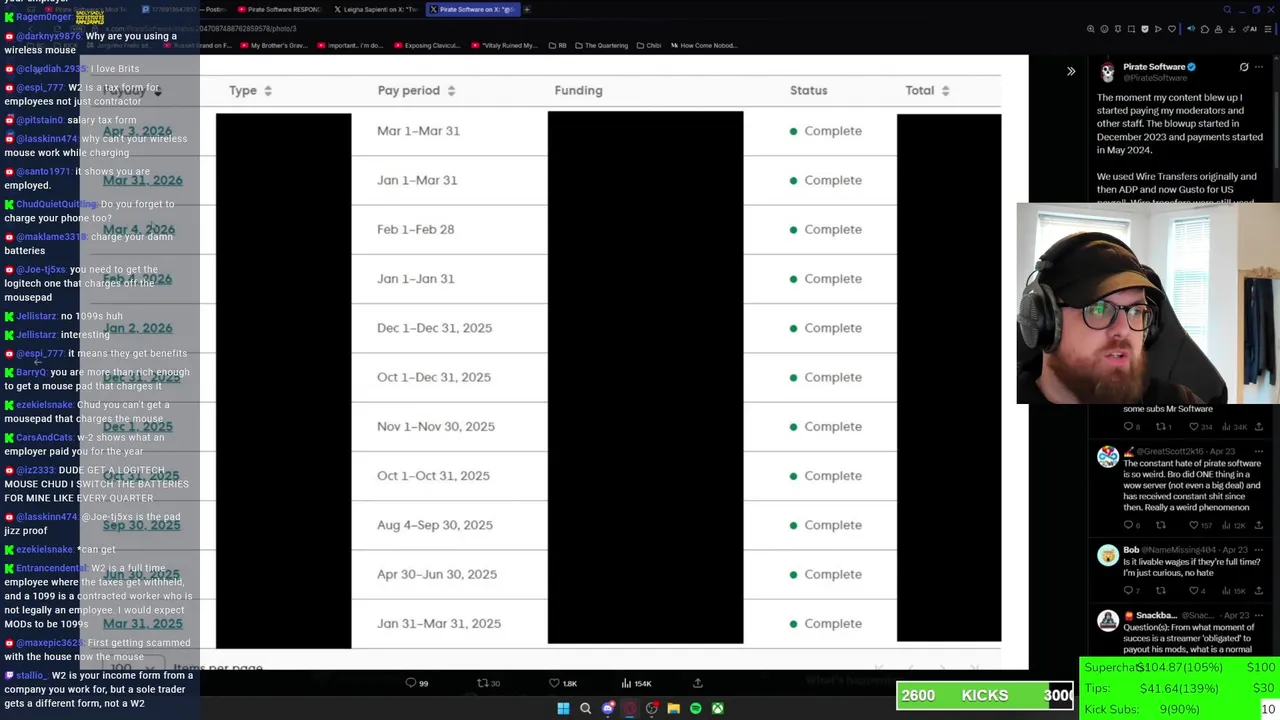Like the GreatScott2k16 reply
Viewport: 1280px width, 720px height.
(1199, 525)
